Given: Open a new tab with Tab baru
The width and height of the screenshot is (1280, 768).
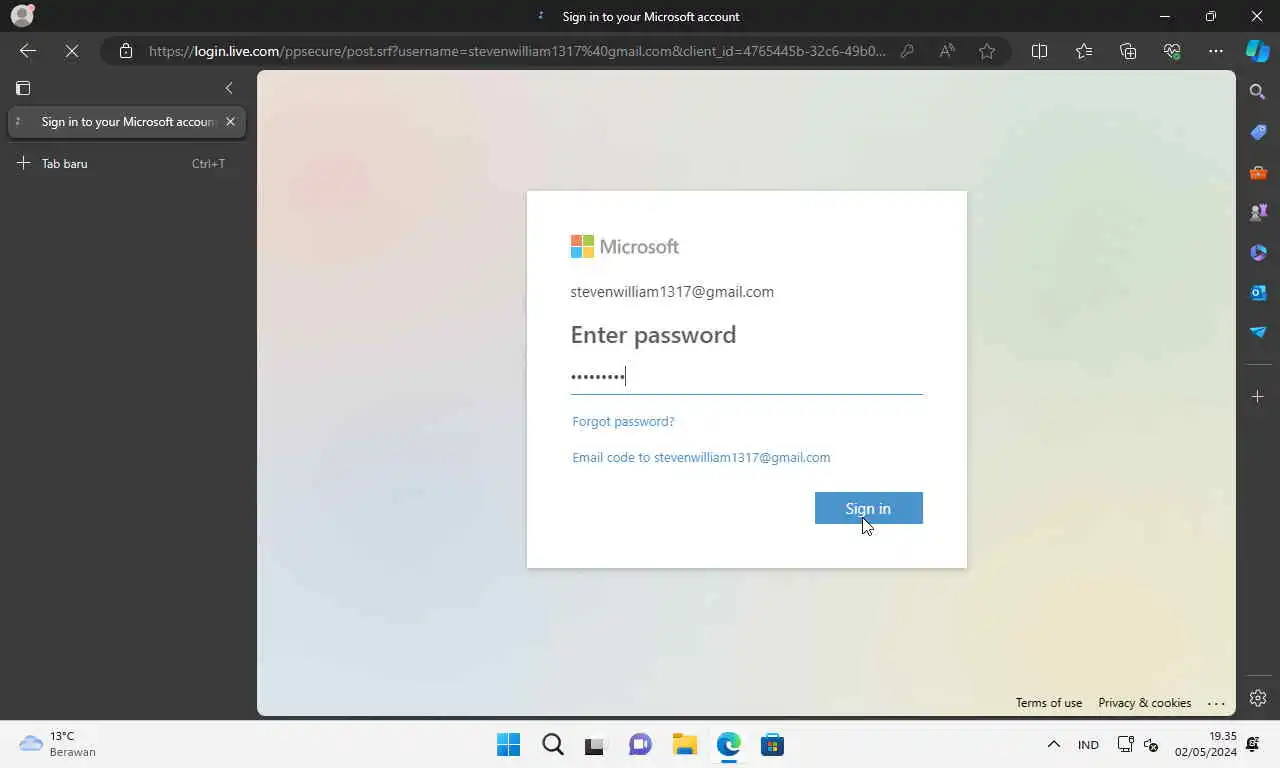Looking at the screenshot, I should 127,163.
